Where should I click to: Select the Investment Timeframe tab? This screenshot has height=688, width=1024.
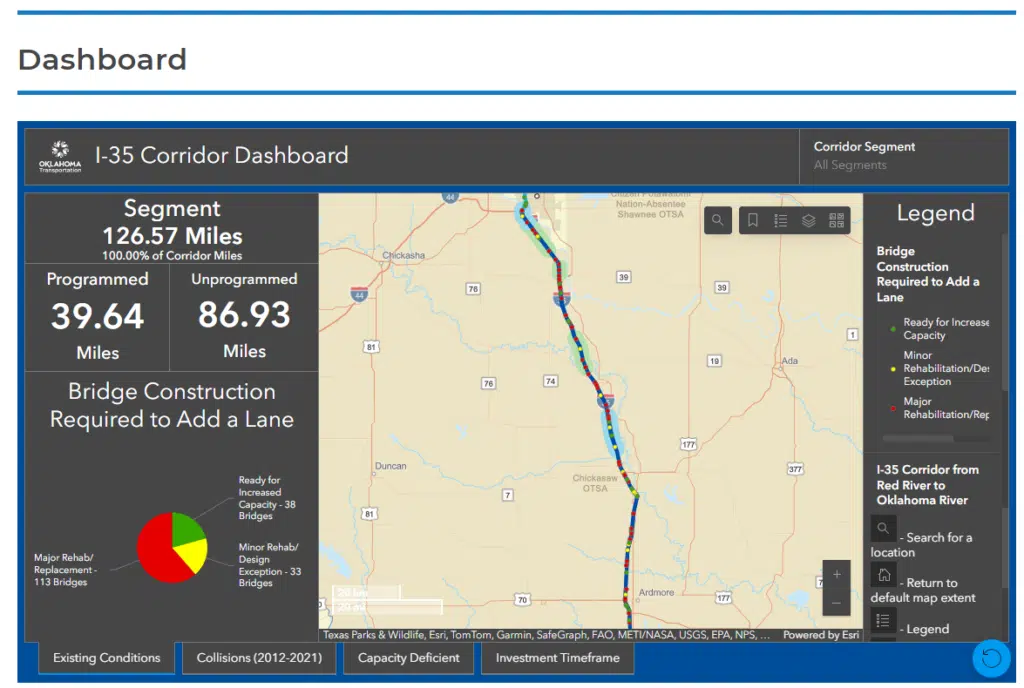[x=557, y=658]
